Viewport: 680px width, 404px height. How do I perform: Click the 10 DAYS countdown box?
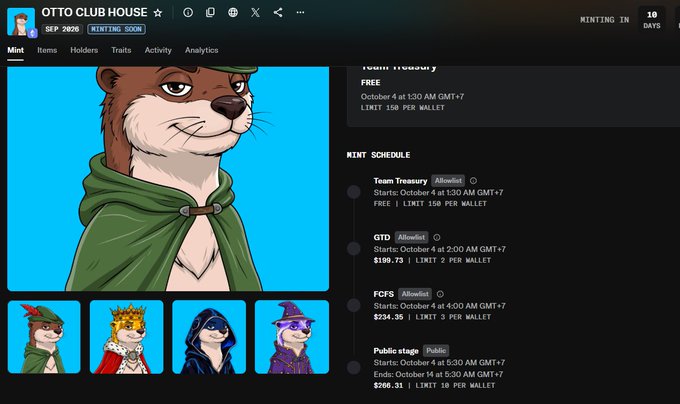coord(652,20)
